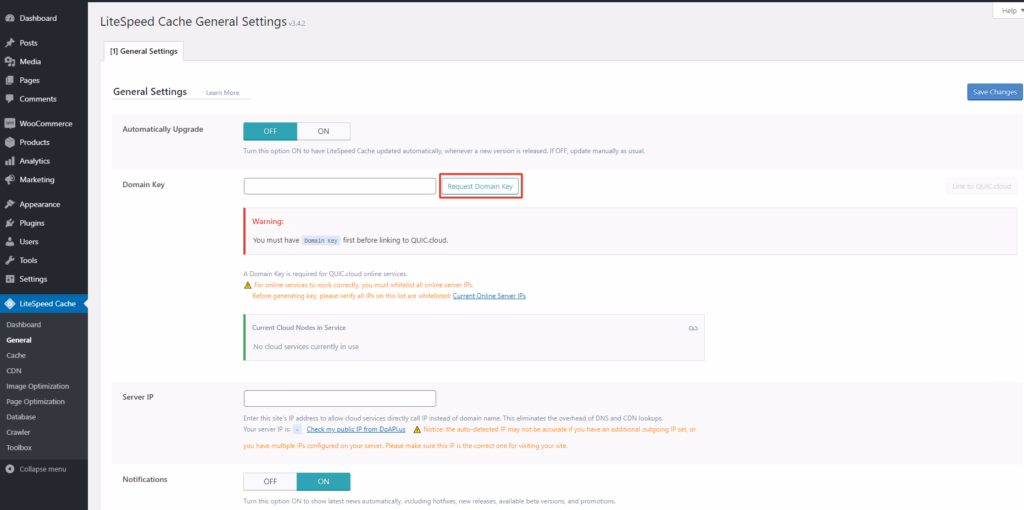Click 'Current Cloud Nodes in Service' heading

coord(299,327)
